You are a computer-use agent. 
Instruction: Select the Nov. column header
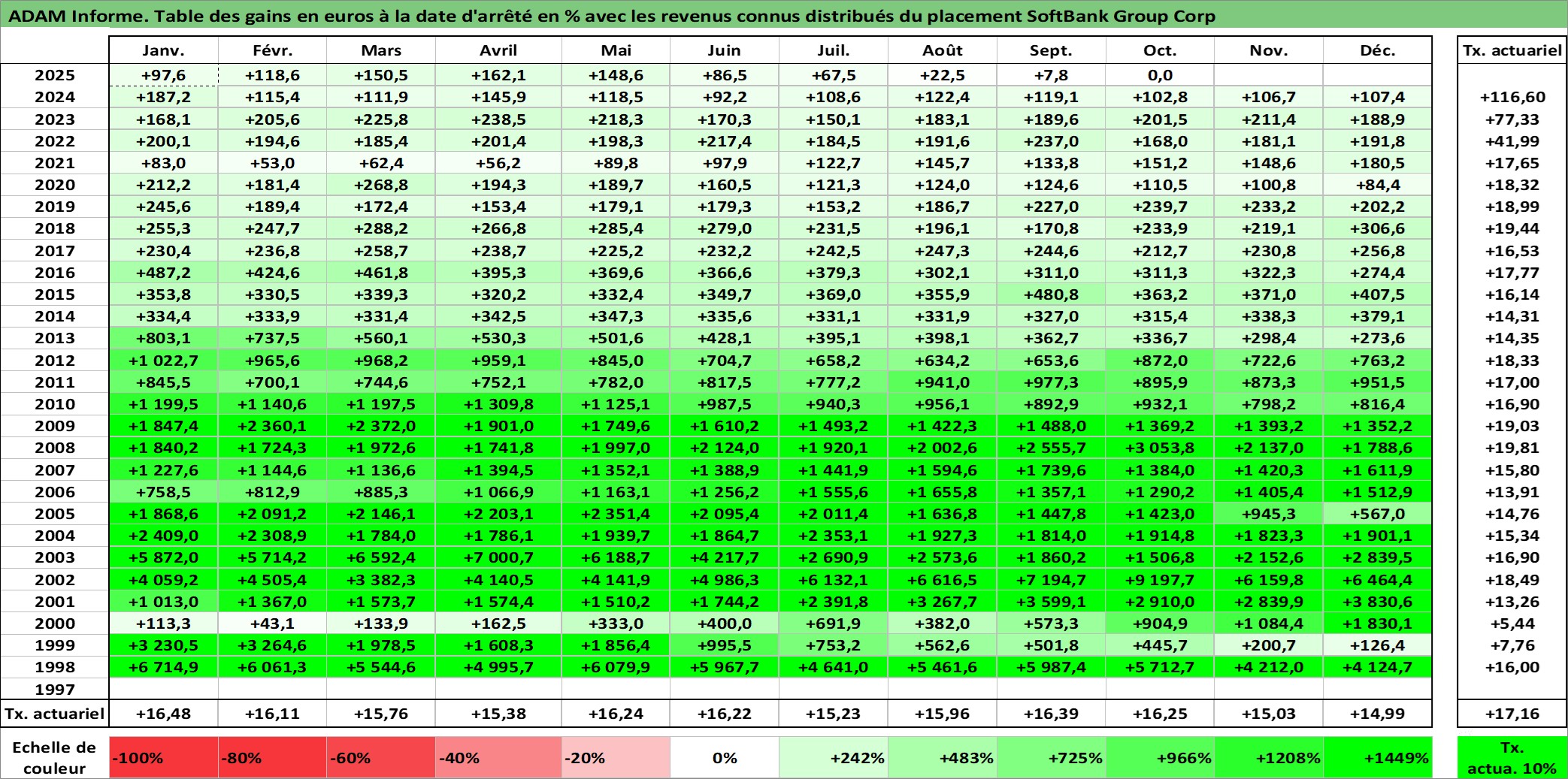click(1268, 50)
